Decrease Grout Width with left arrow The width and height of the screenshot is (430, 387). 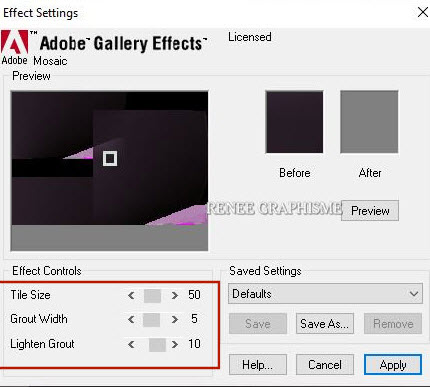coord(131,319)
